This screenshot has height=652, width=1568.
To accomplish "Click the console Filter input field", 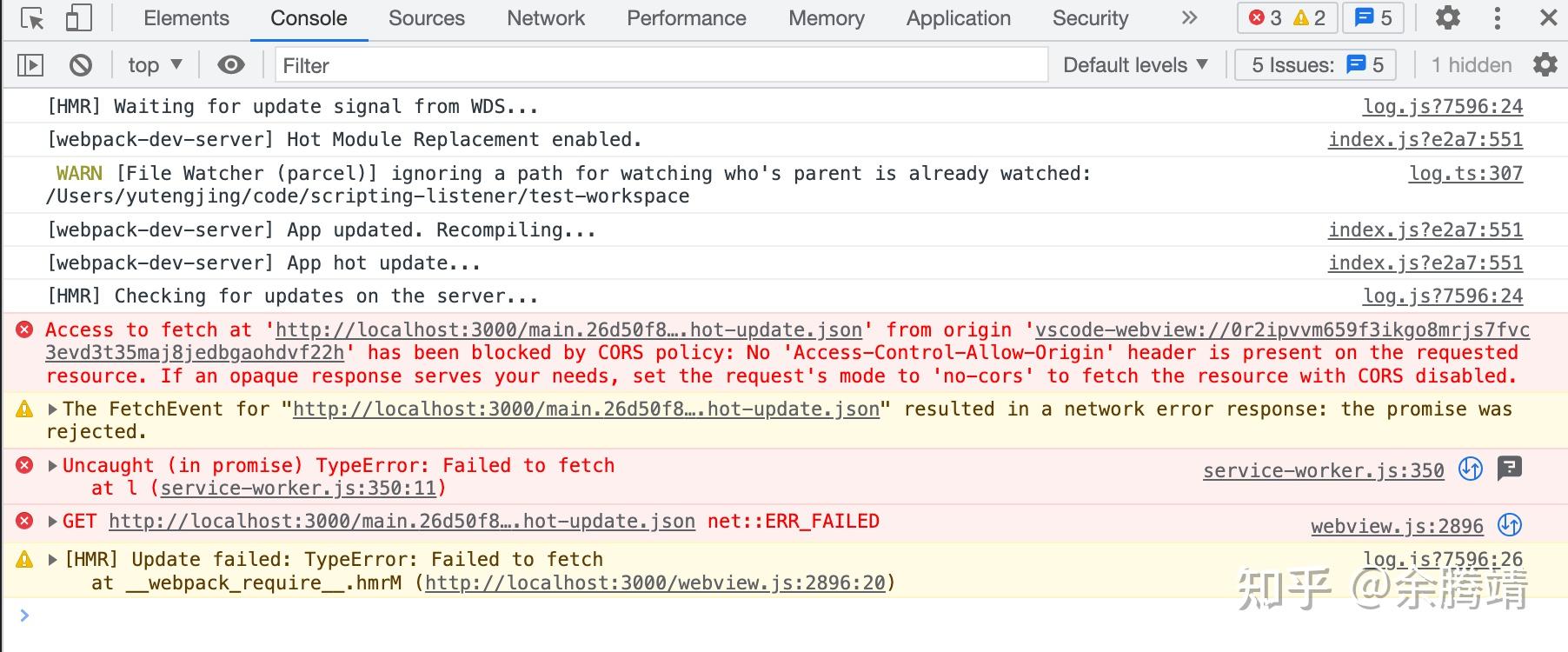I will click(x=661, y=65).
